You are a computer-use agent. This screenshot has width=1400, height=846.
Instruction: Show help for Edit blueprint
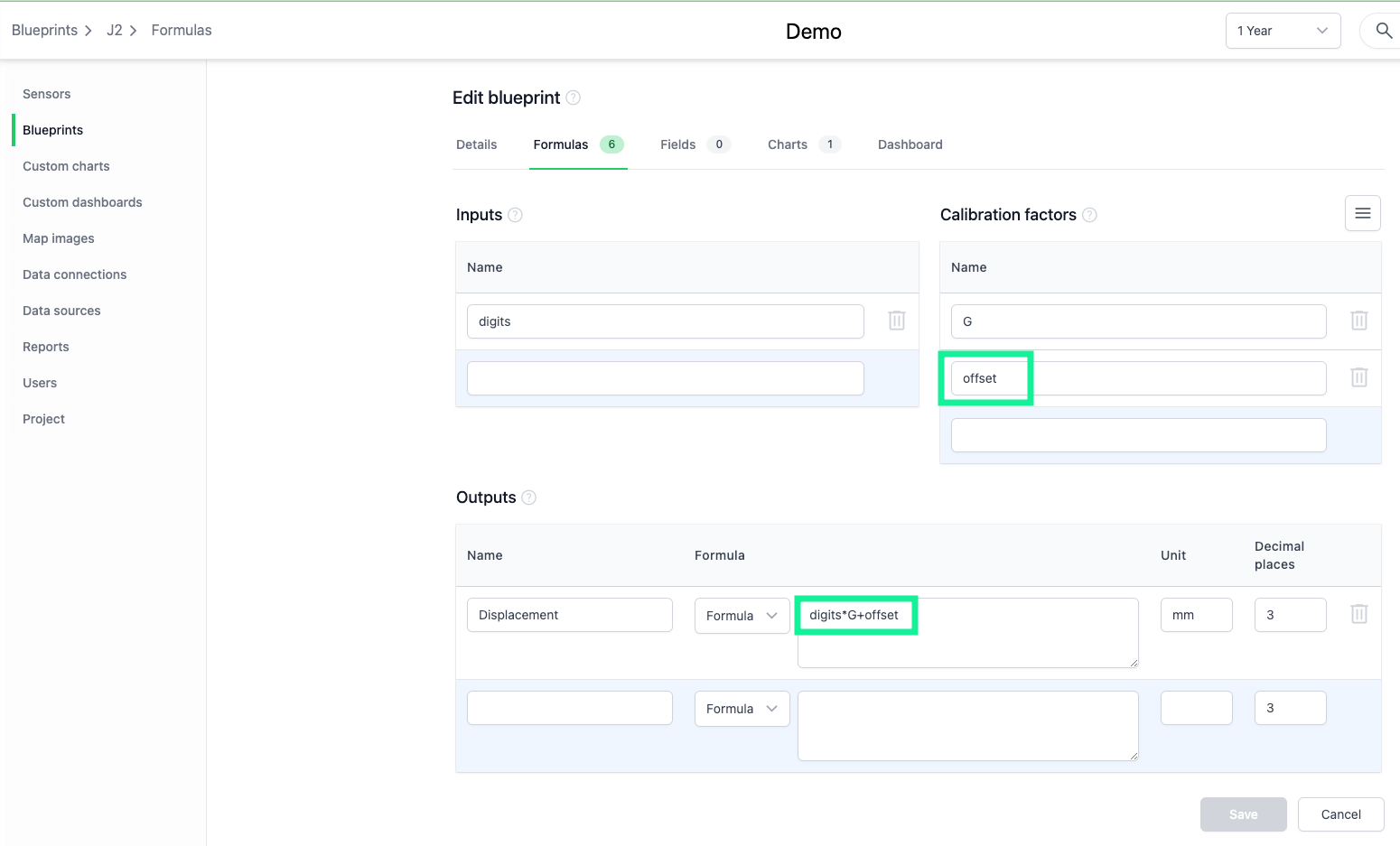point(573,98)
